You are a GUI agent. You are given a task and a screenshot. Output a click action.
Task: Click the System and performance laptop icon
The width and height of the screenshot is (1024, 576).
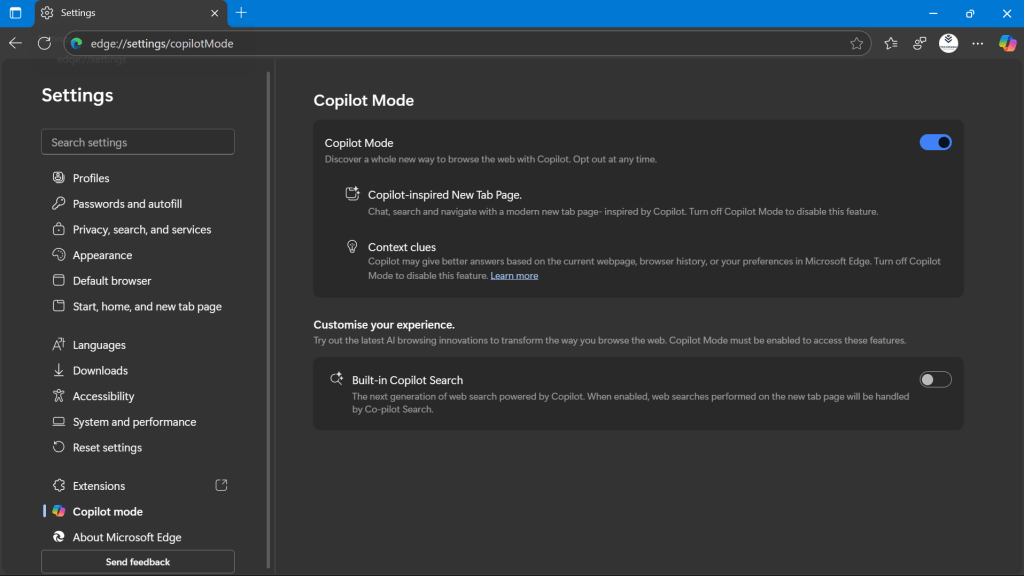click(59, 421)
